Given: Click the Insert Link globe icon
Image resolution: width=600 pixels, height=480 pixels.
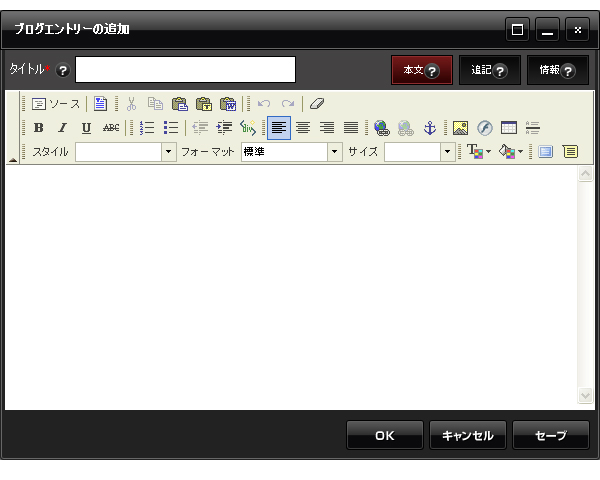Looking at the screenshot, I should point(382,128).
